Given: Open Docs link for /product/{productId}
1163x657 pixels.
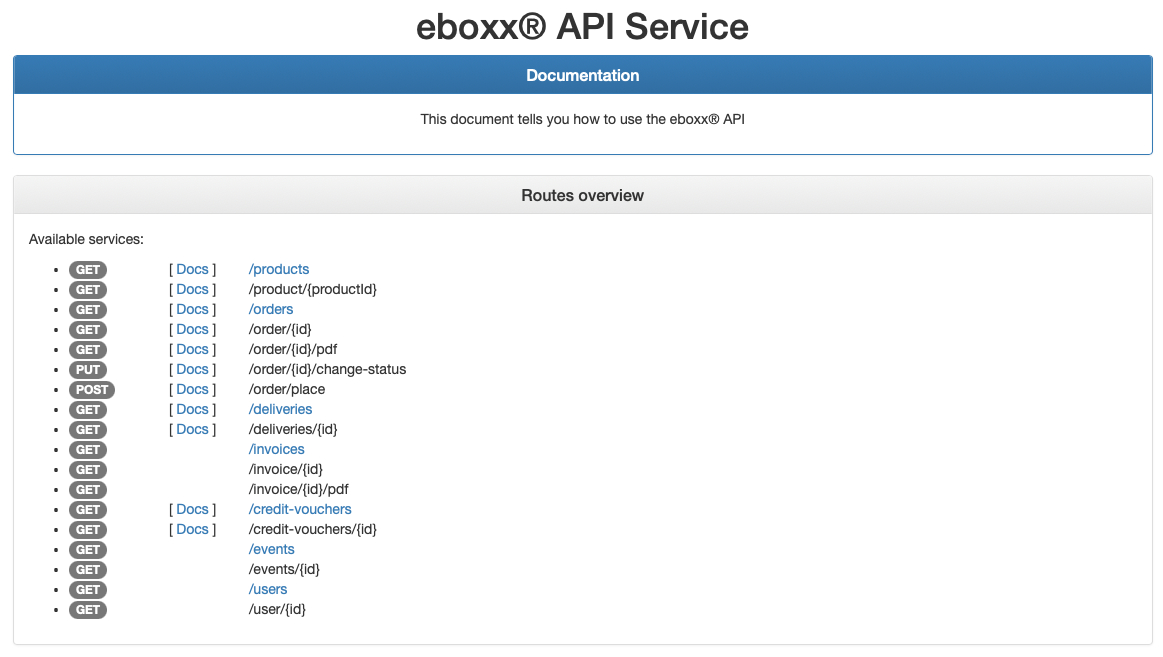Looking at the screenshot, I should click(192, 289).
